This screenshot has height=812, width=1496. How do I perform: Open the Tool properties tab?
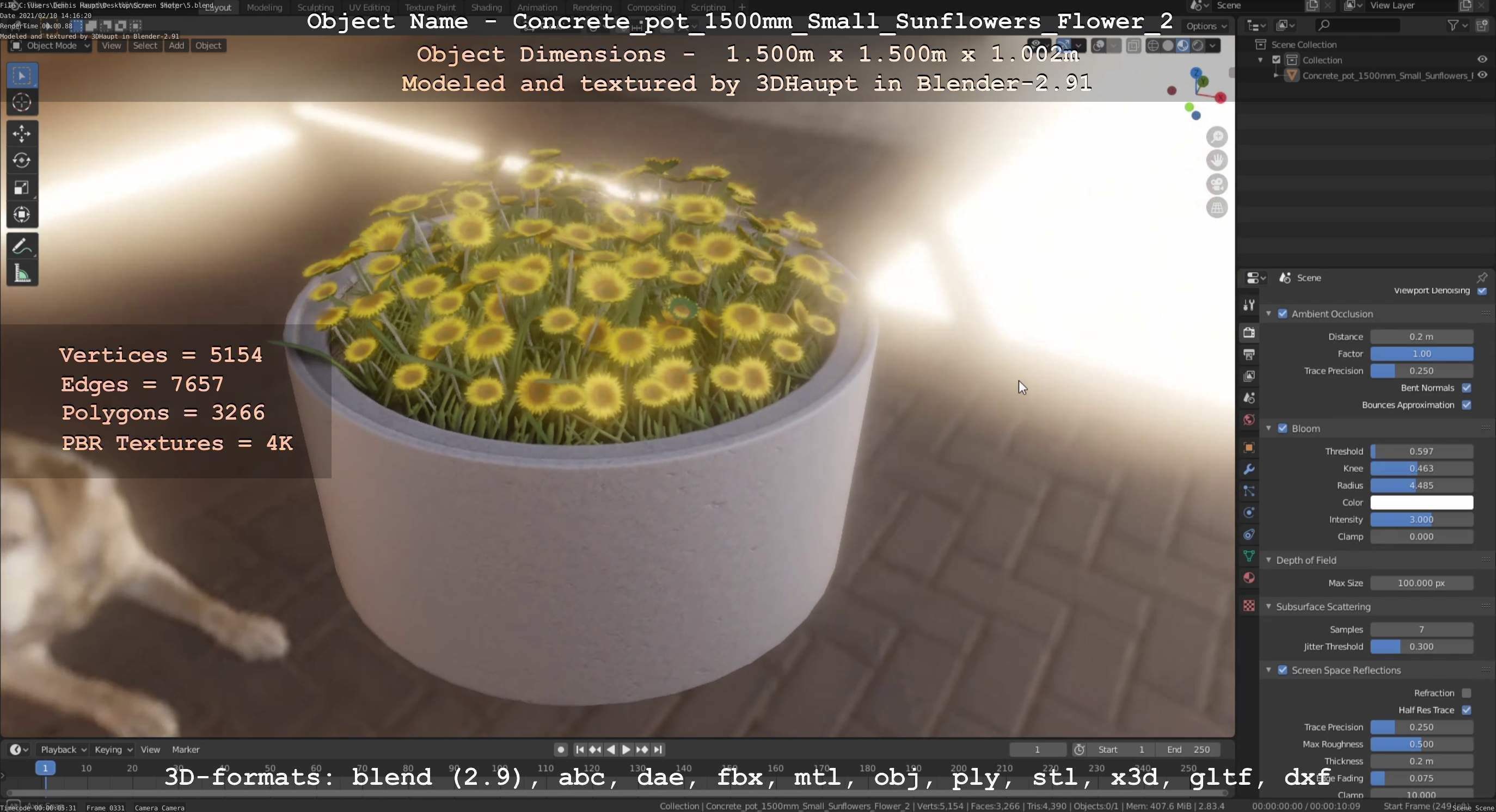pyautogui.click(x=1249, y=305)
